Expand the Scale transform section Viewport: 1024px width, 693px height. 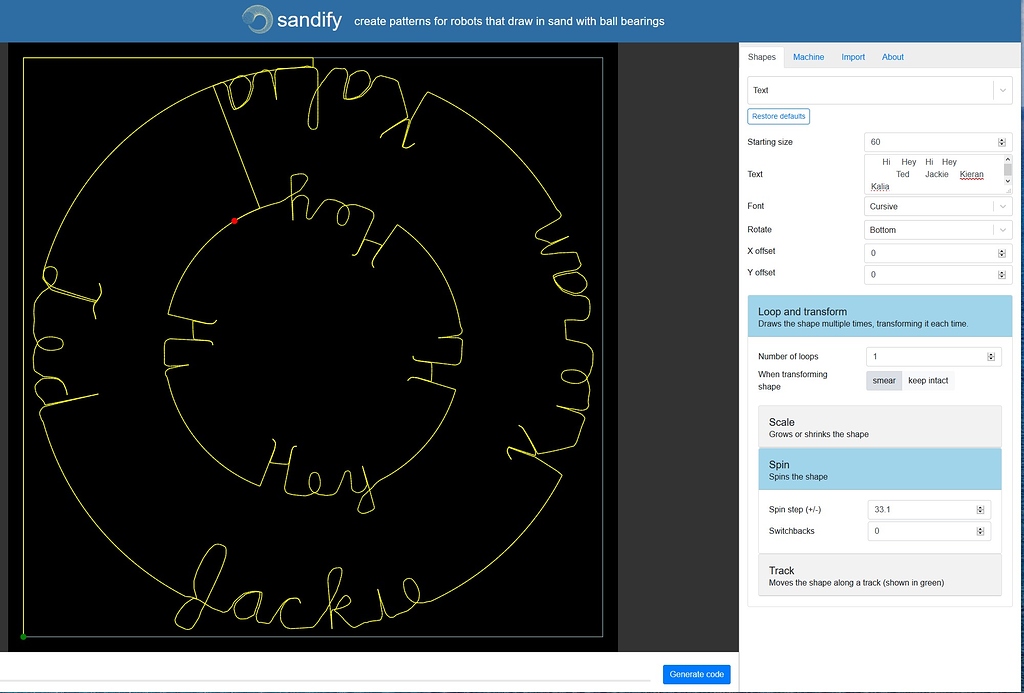click(879, 428)
